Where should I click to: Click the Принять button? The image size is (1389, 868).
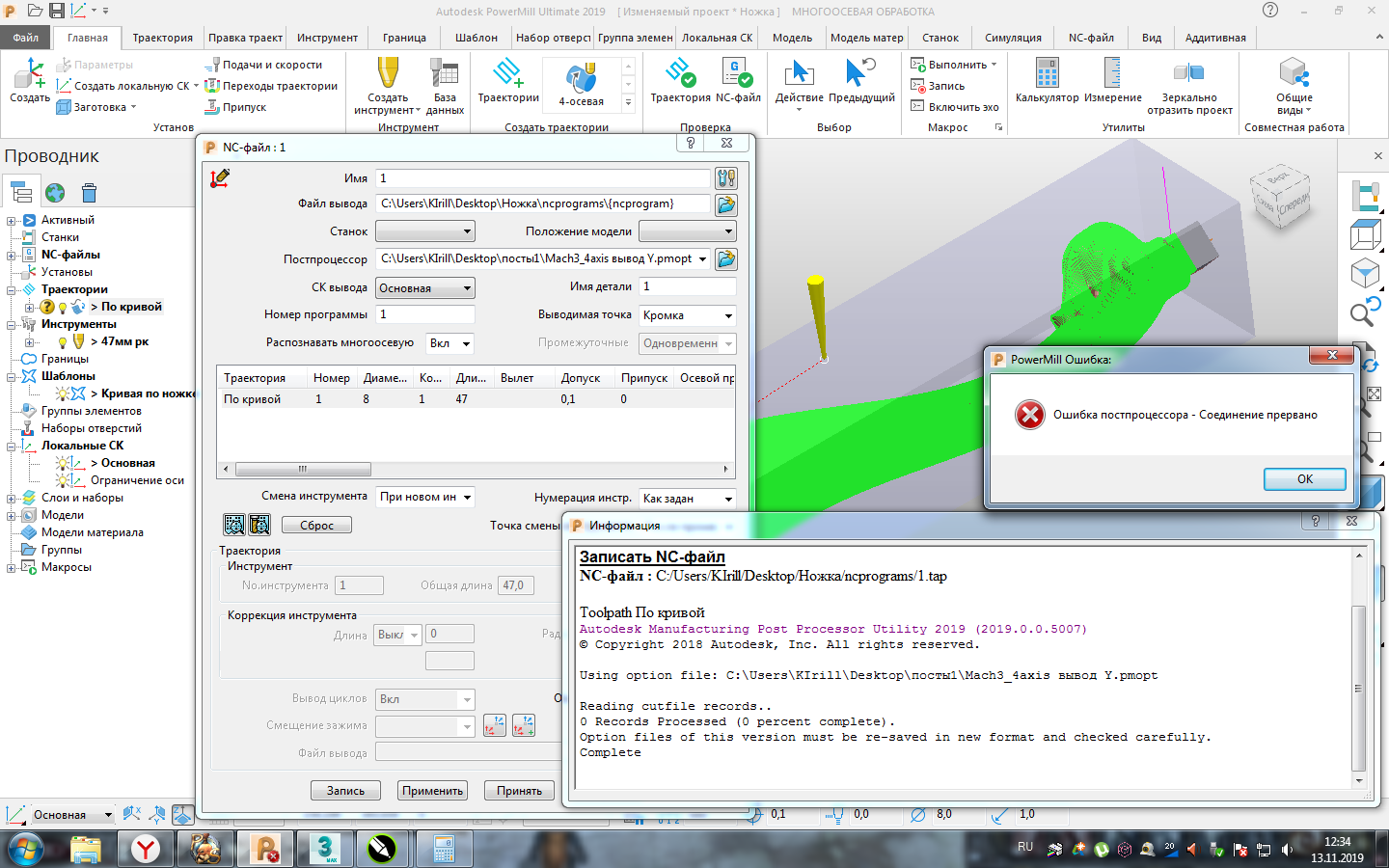click(519, 791)
